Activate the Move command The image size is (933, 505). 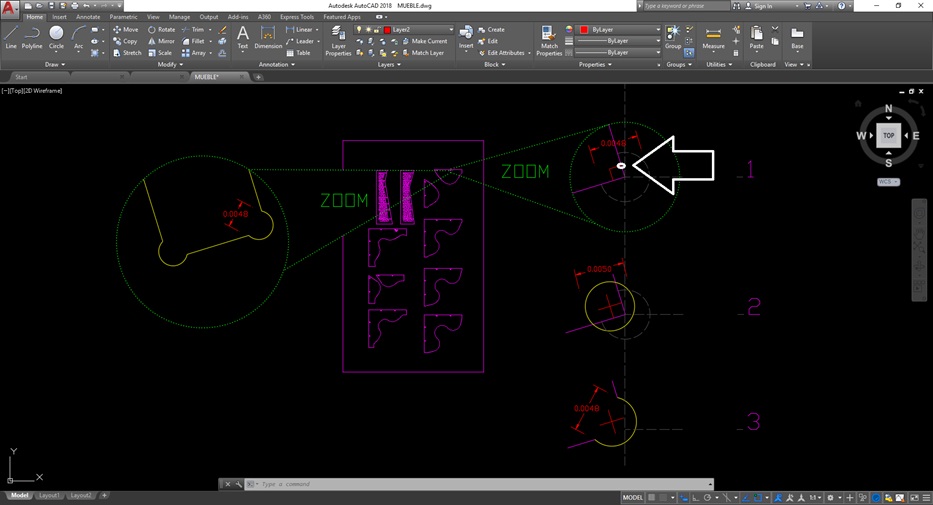125,29
